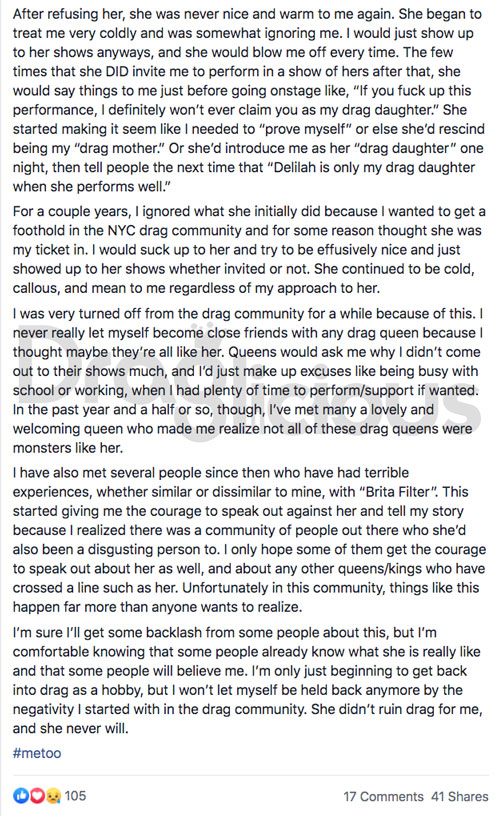Click the final words "and she never will."
This screenshot has width=499, height=816.
[70, 728]
